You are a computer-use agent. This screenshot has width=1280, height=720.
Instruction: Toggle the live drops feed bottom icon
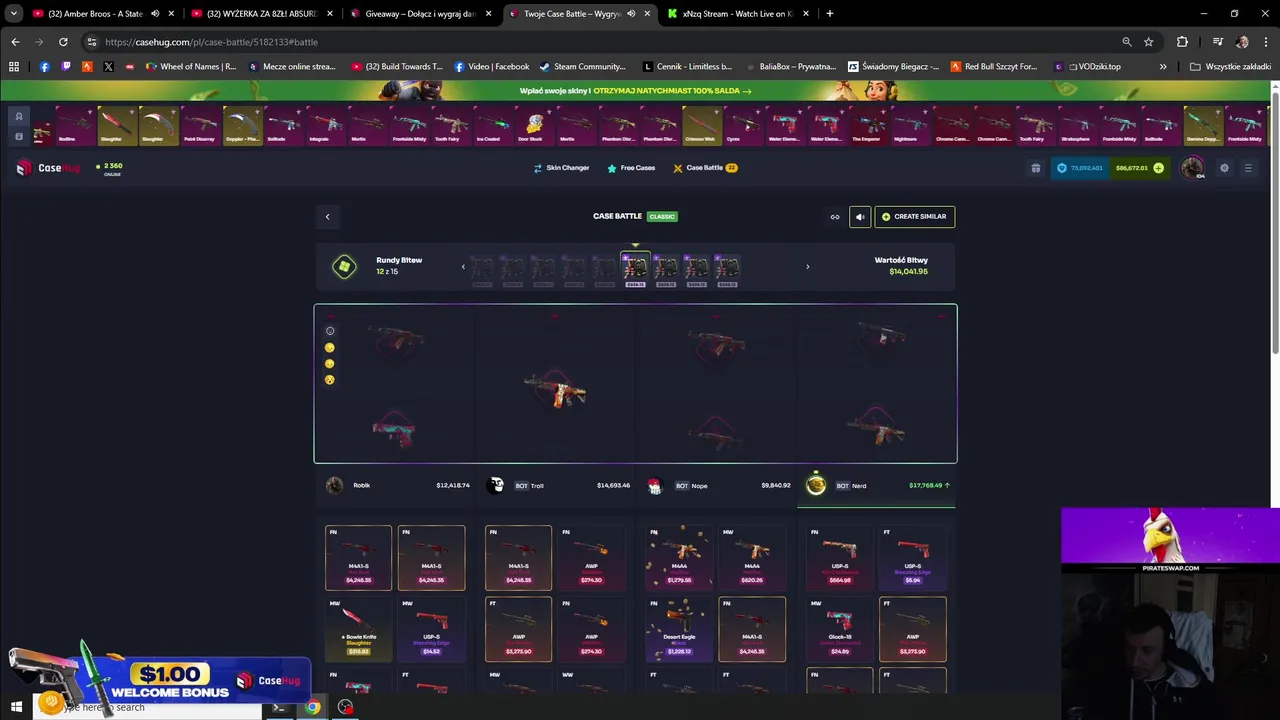click(x=18, y=136)
